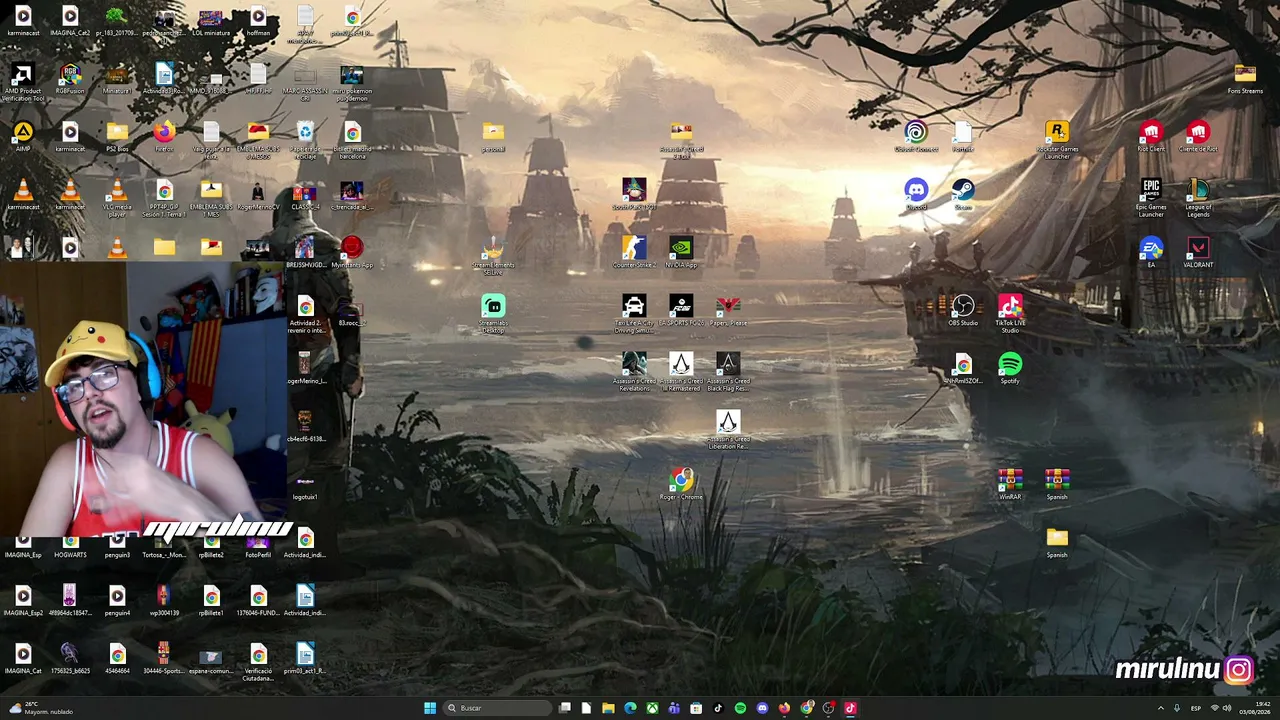Click the taskbar Buscar search box
Image resolution: width=1280 pixels, height=720 pixels.
[x=497, y=708]
